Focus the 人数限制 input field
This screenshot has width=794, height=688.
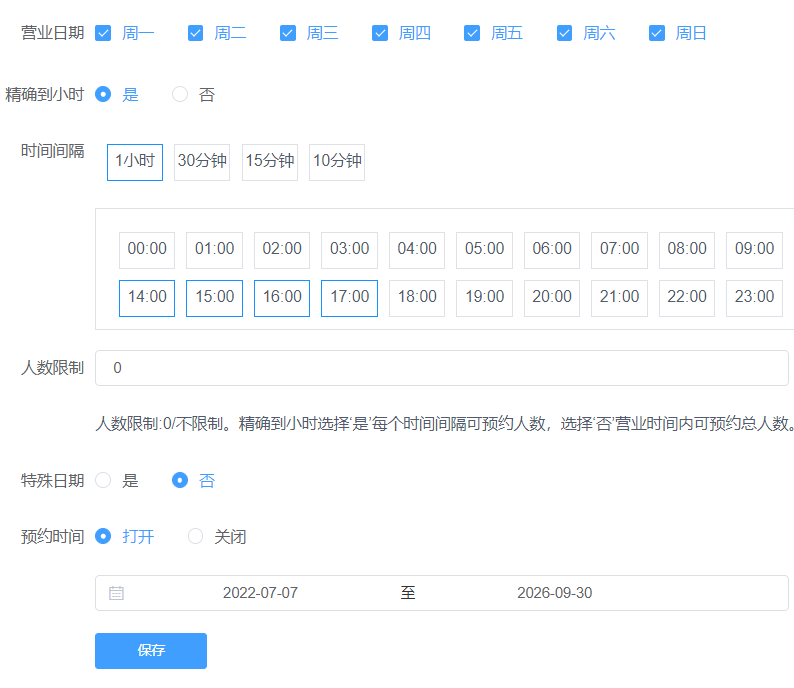(x=442, y=368)
